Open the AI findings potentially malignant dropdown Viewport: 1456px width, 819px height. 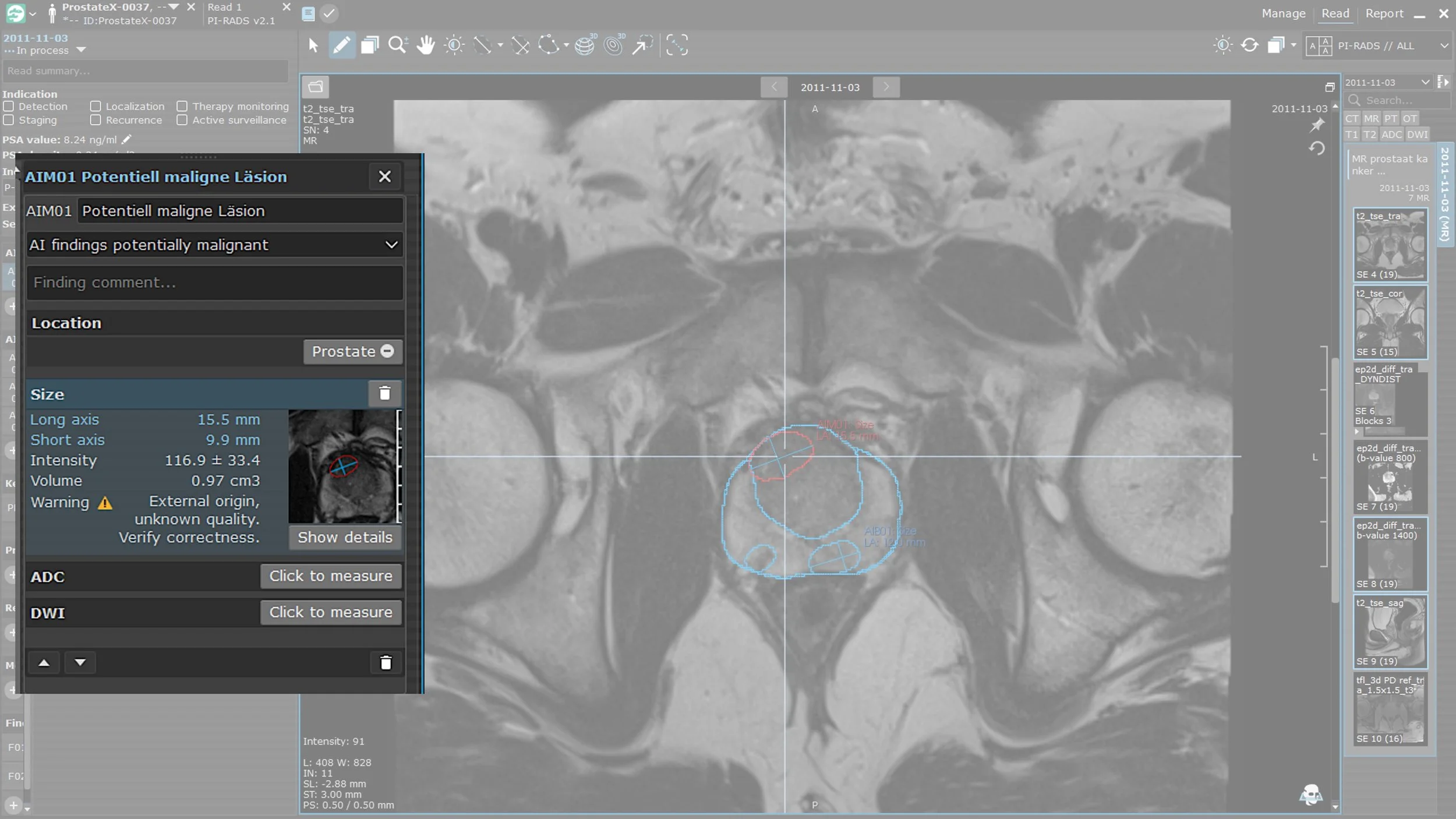click(214, 245)
